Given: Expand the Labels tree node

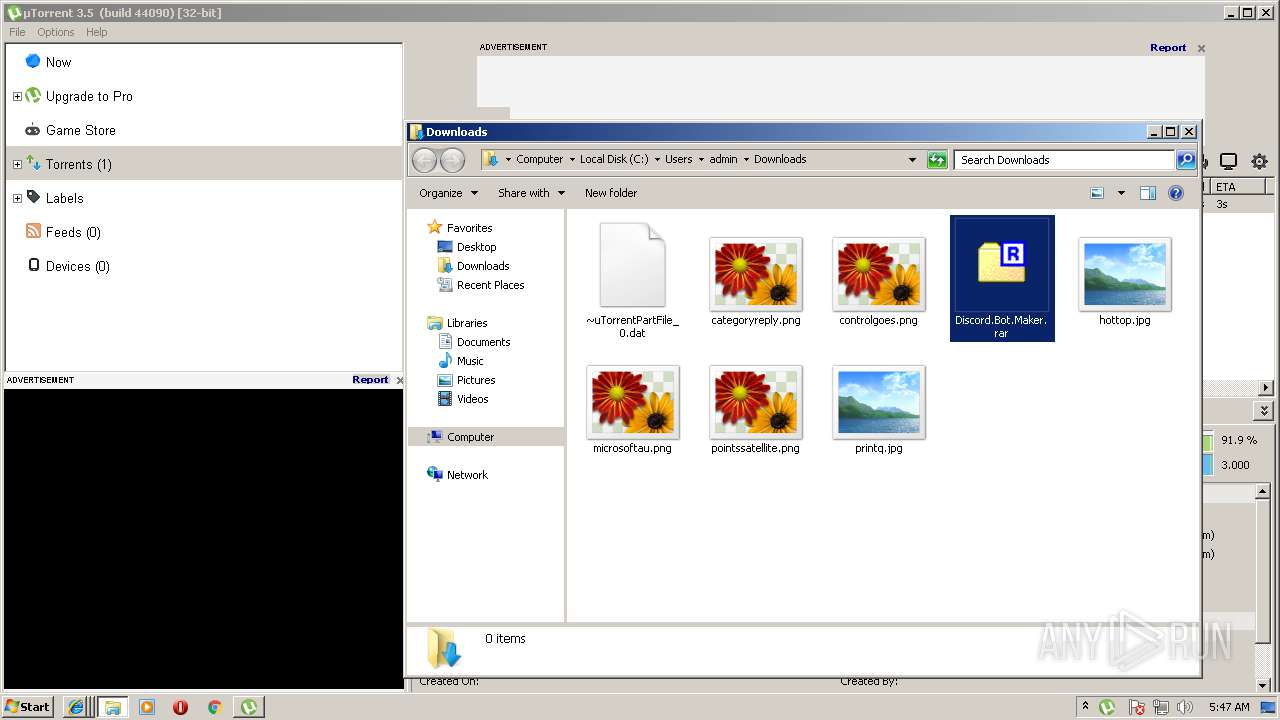Looking at the screenshot, I should (x=17, y=198).
